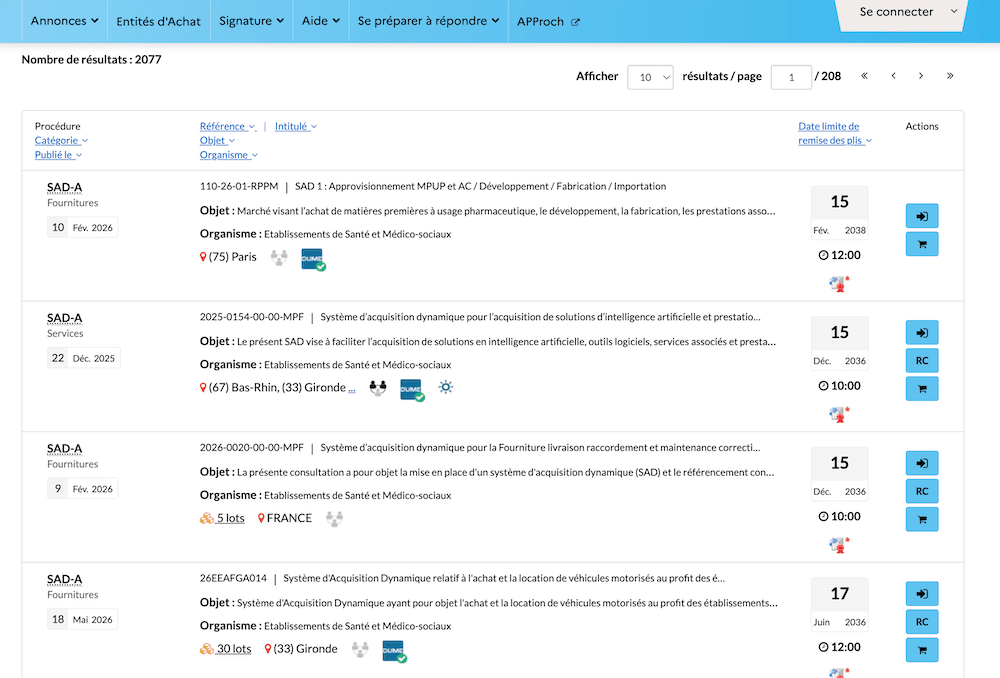Go to the next results page
Image resolution: width=1000 pixels, height=678 pixels.
click(921, 76)
